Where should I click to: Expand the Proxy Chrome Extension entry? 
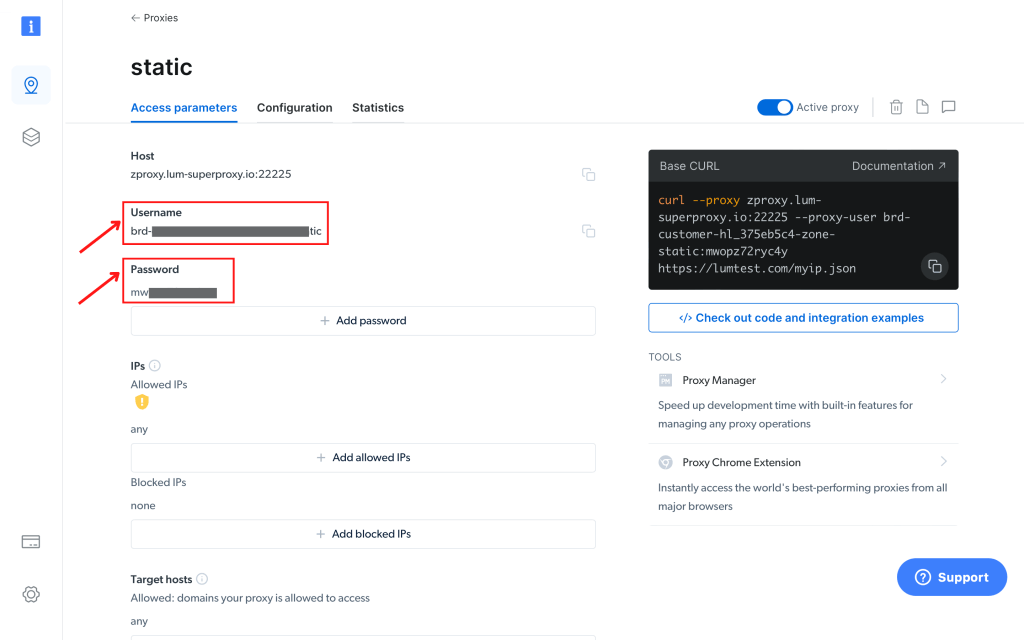[944, 461]
